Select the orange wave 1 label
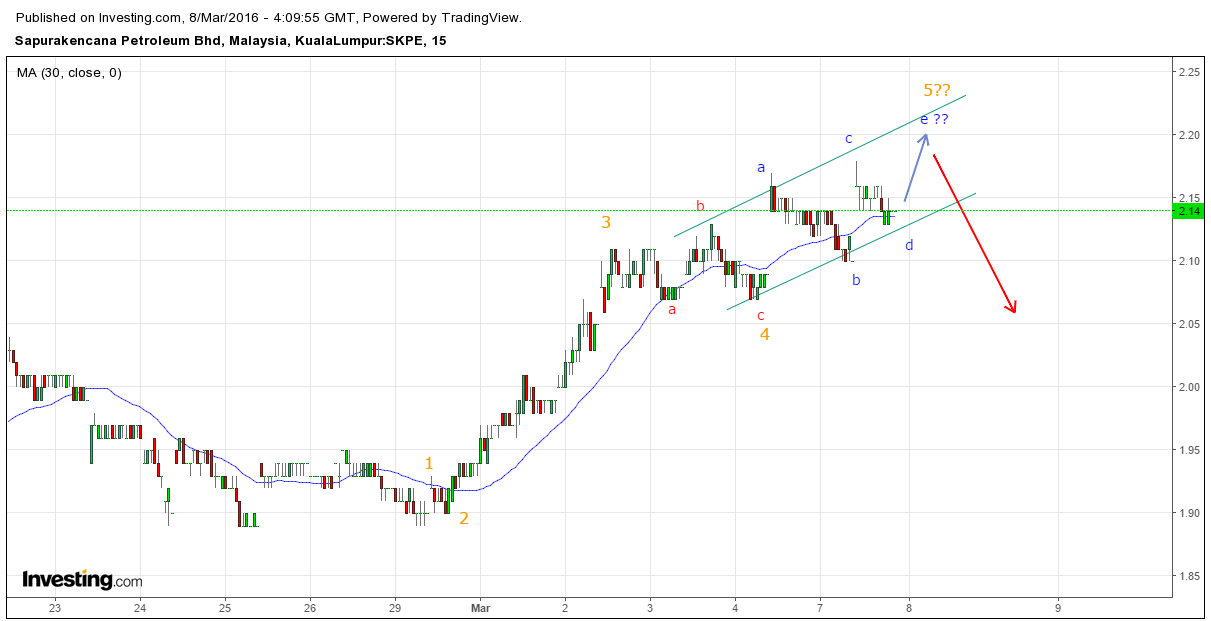The image size is (1211, 621). [429, 463]
